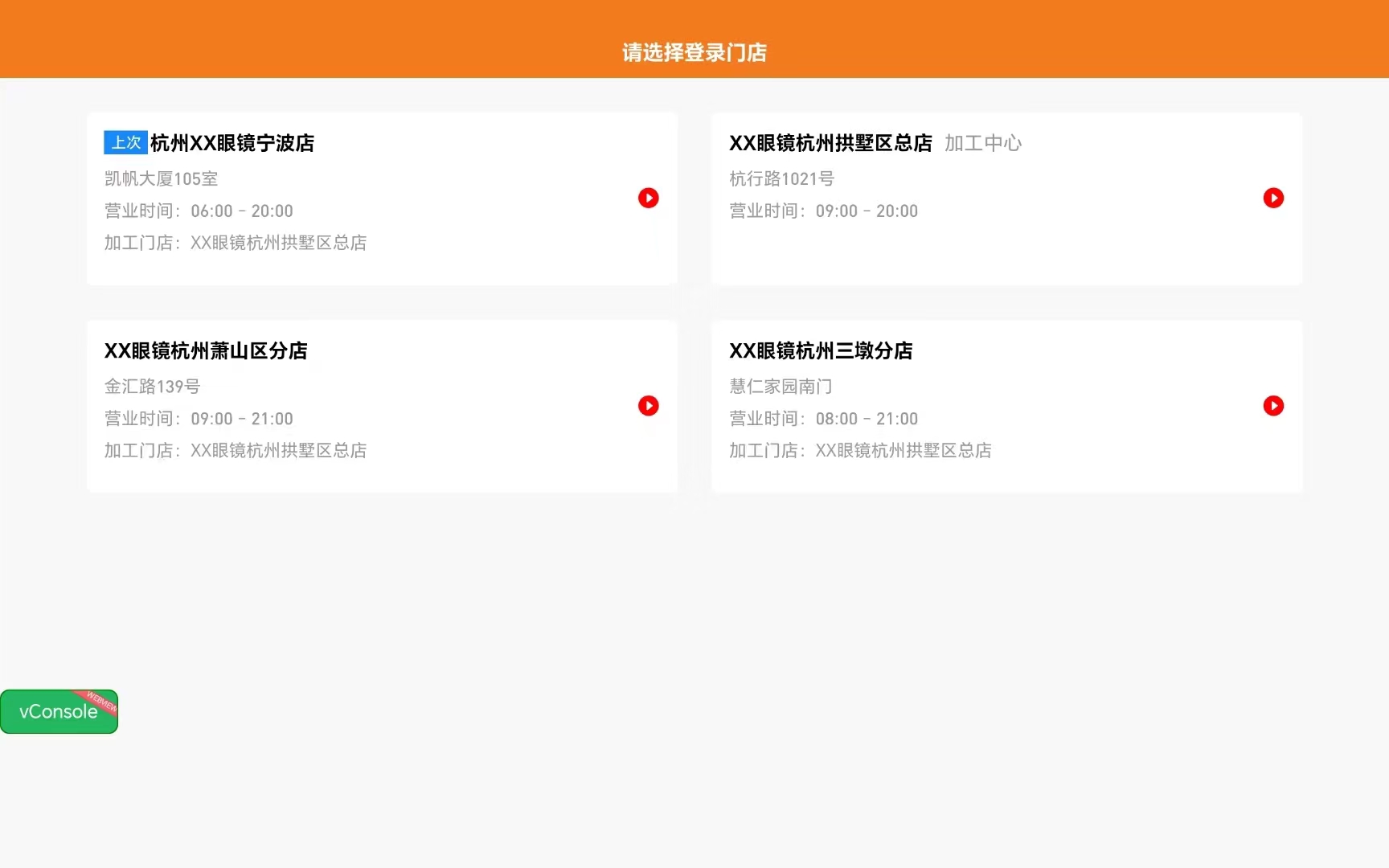Choose the XX眼镜杭州萧山区分店 title

coord(206,351)
